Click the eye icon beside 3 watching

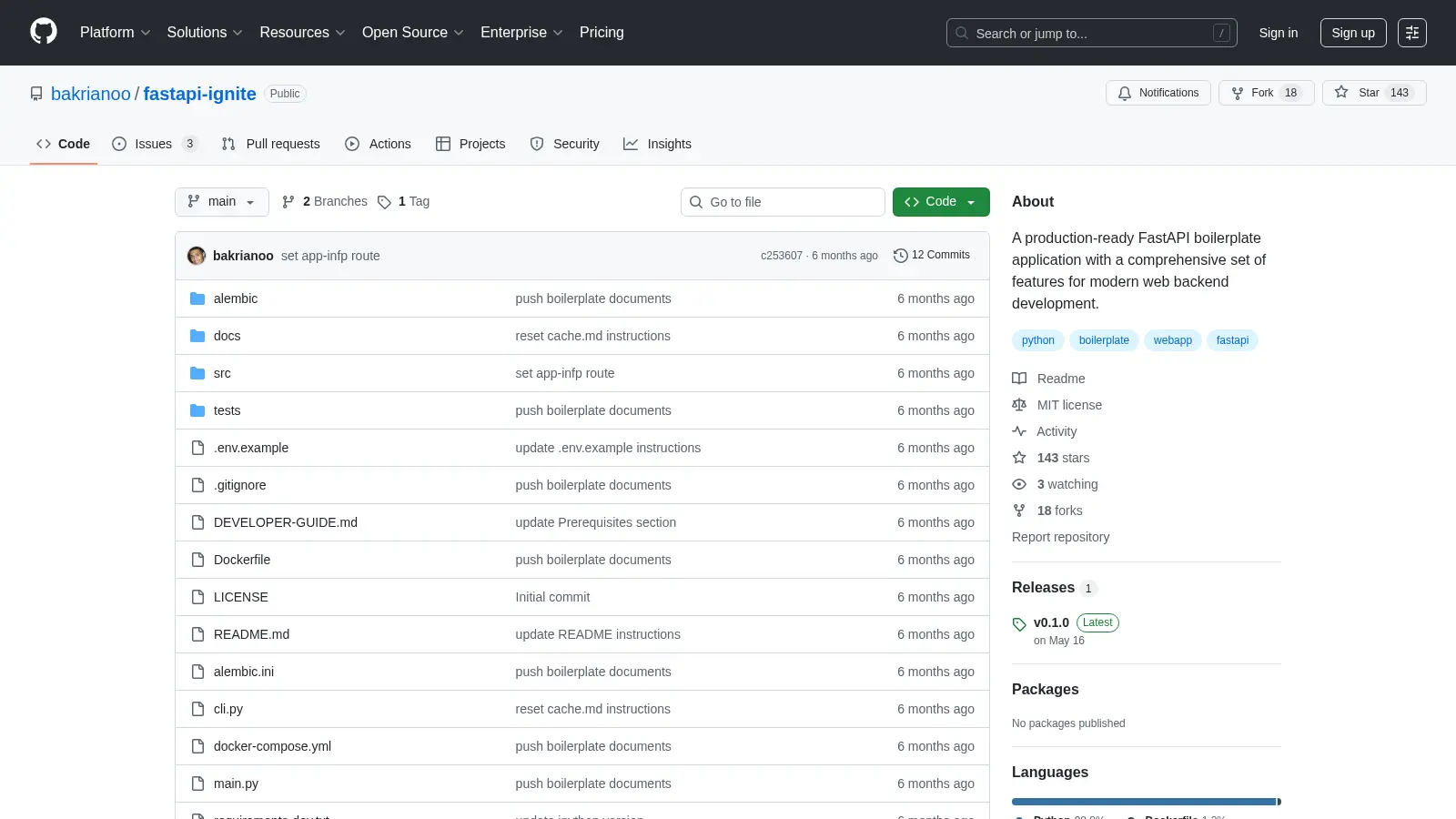tap(1019, 484)
